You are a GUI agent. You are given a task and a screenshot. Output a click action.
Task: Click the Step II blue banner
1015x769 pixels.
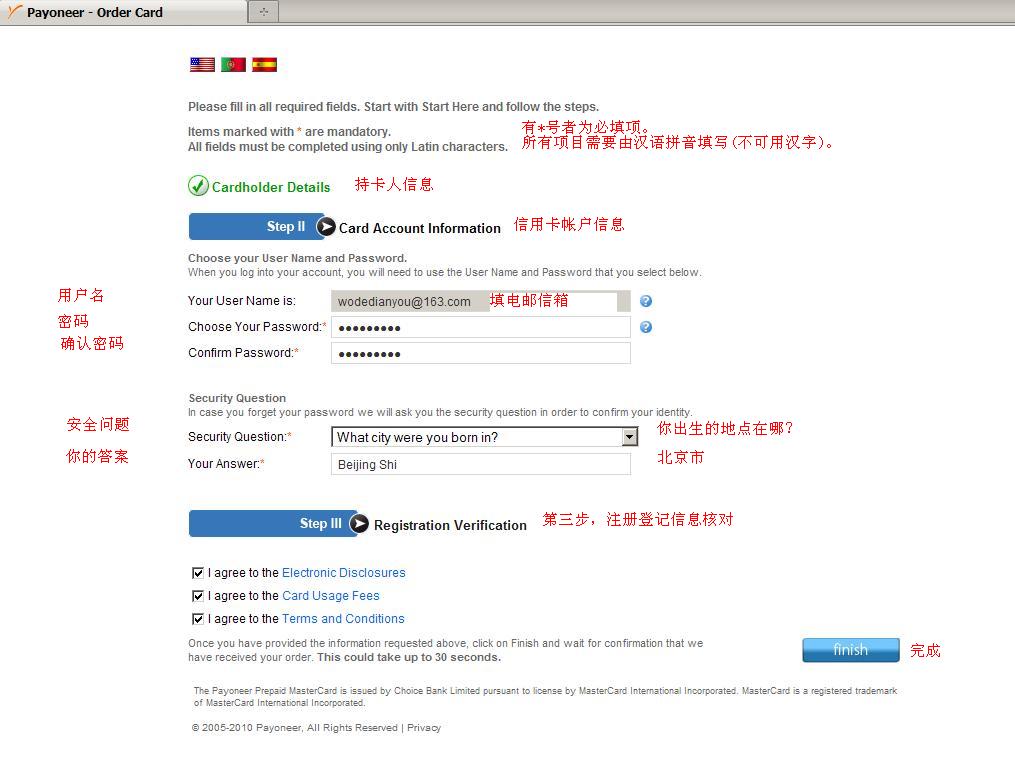point(256,227)
